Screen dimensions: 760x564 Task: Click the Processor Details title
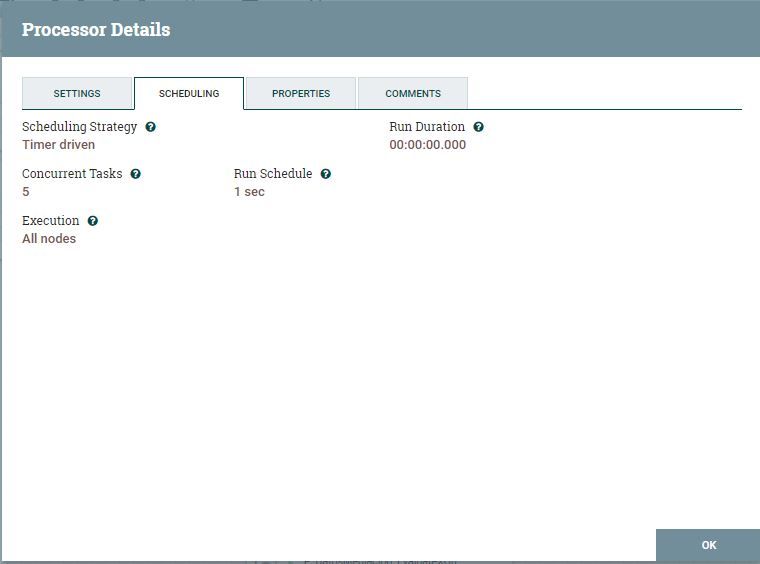tap(96, 30)
